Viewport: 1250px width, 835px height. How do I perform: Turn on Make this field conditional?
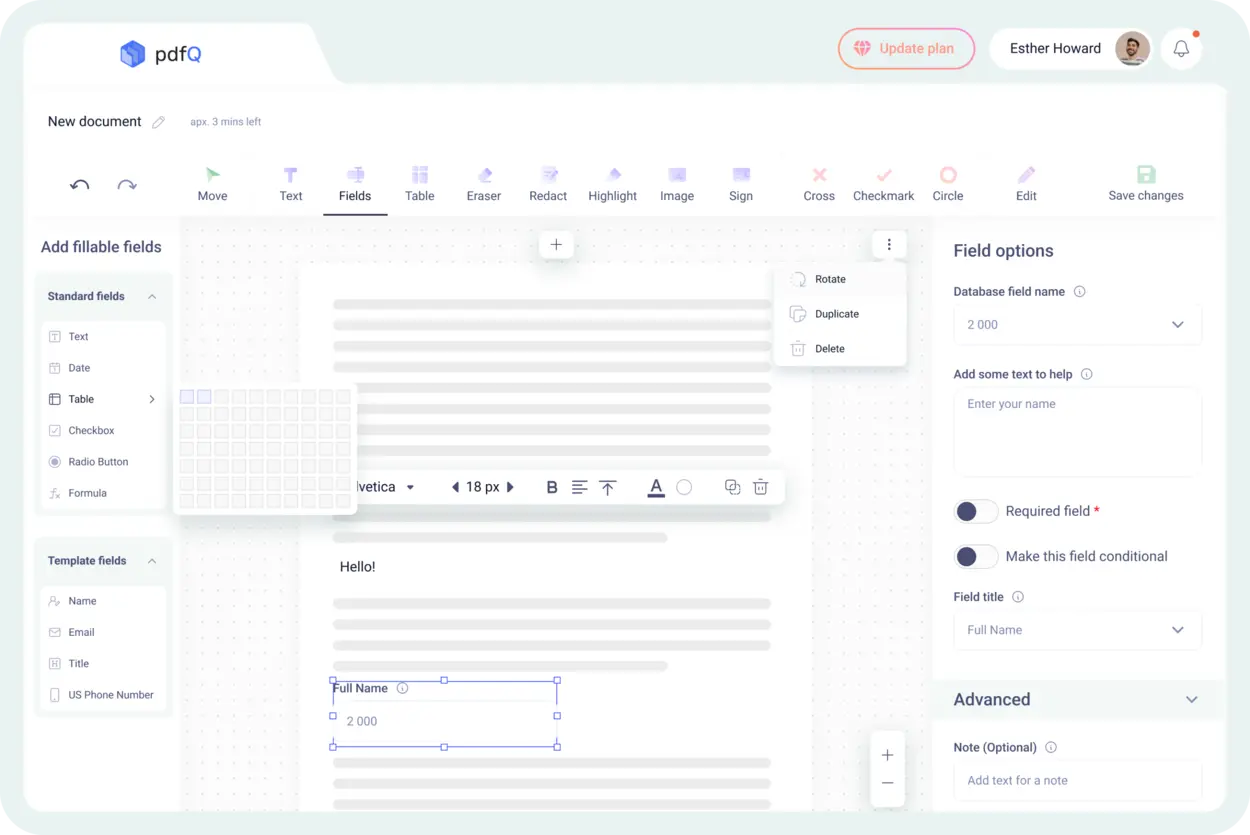click(975, 556)
